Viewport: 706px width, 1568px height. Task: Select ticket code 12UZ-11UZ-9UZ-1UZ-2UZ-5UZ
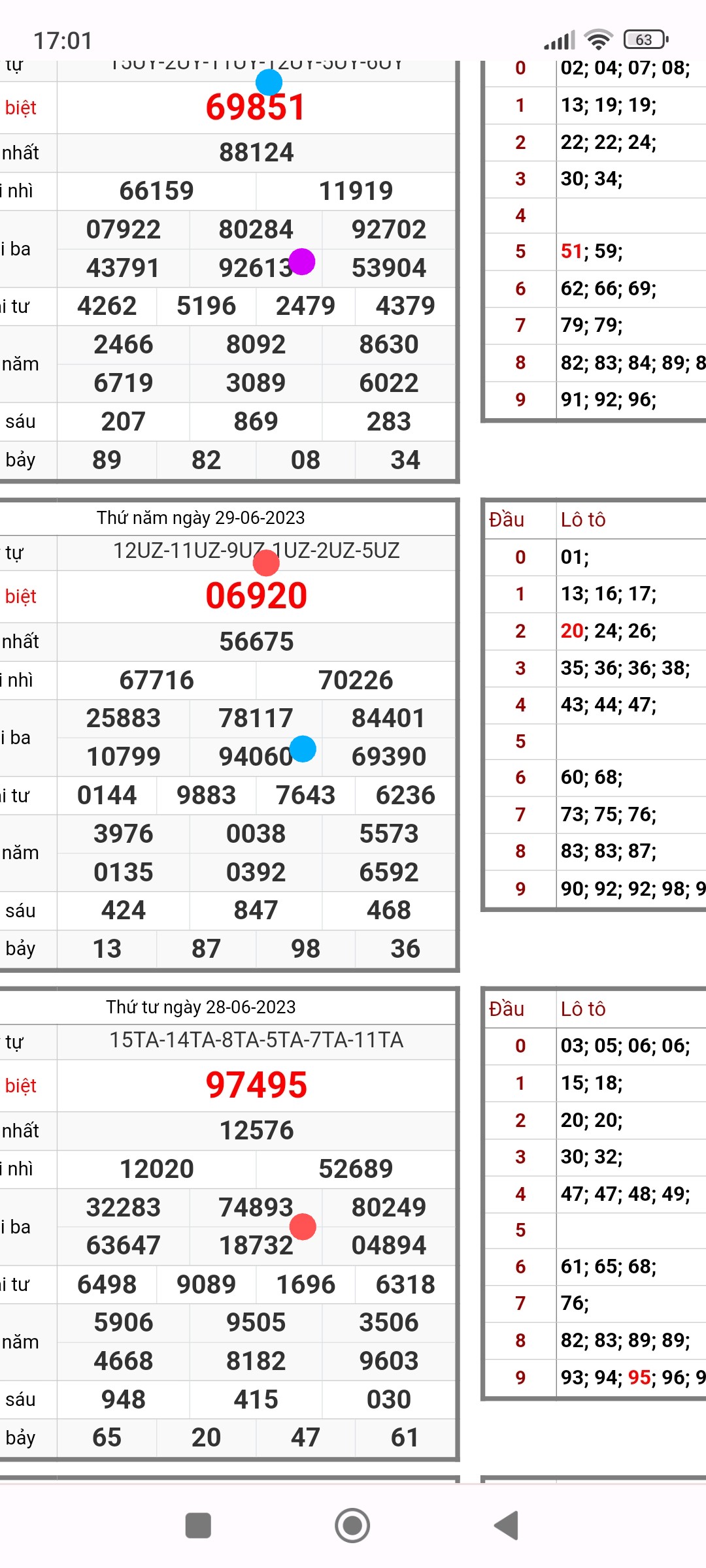[x=256, y=551]
